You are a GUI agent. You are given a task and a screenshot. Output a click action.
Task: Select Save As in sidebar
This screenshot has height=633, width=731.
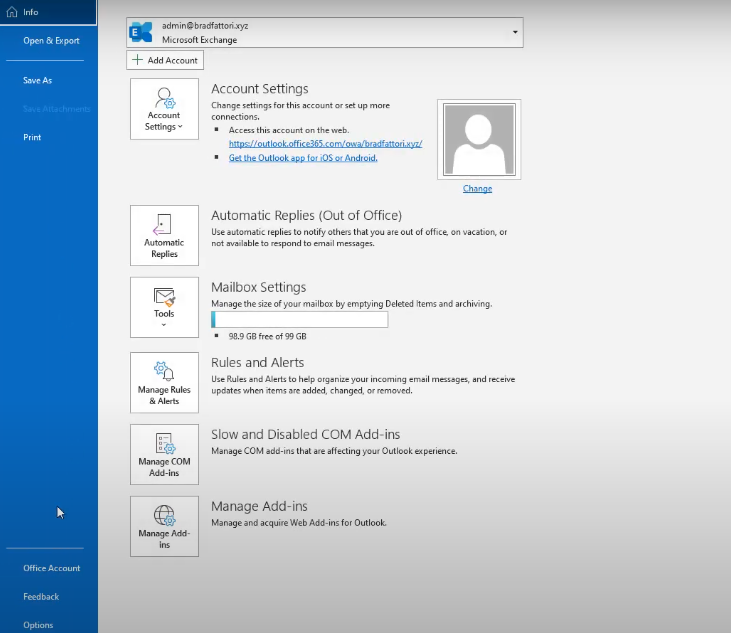pos(37,80)
